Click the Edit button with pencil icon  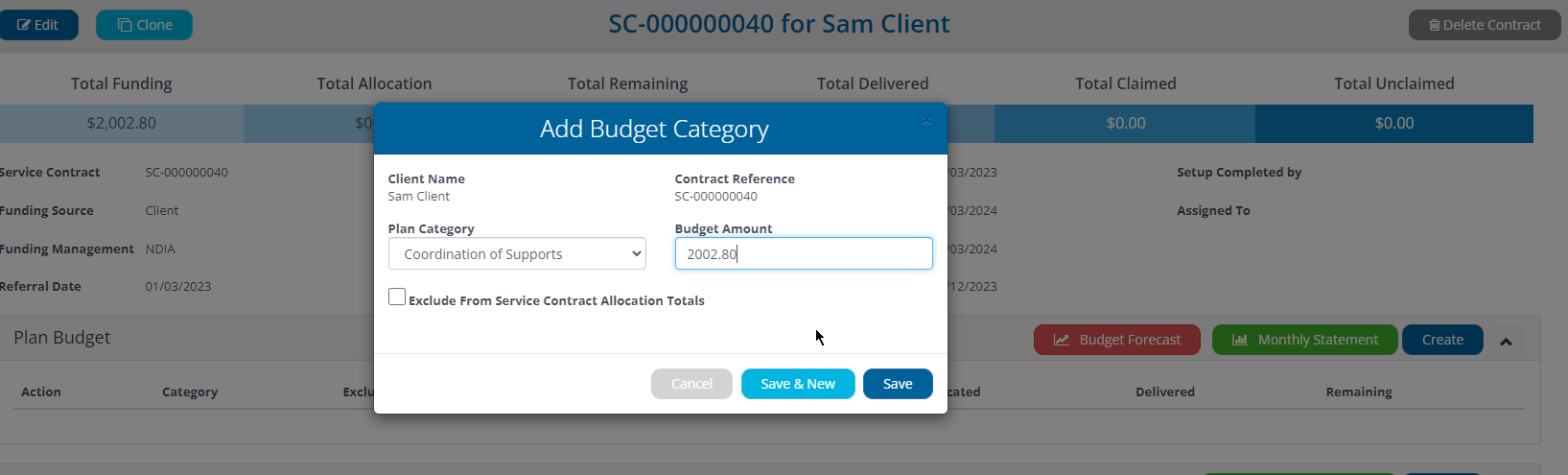[x=38, y=25]
